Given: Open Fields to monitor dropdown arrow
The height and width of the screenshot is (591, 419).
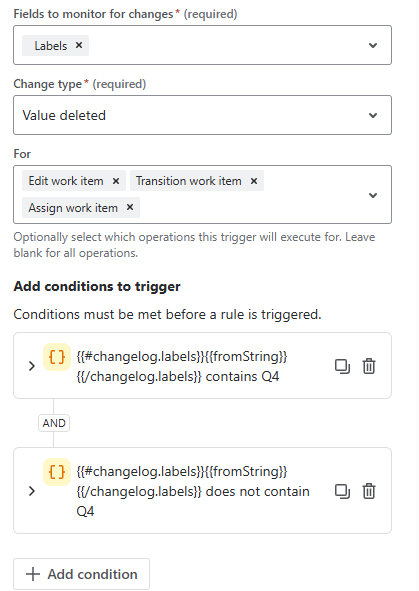Looking at the screenshot, I should (373, 45).
